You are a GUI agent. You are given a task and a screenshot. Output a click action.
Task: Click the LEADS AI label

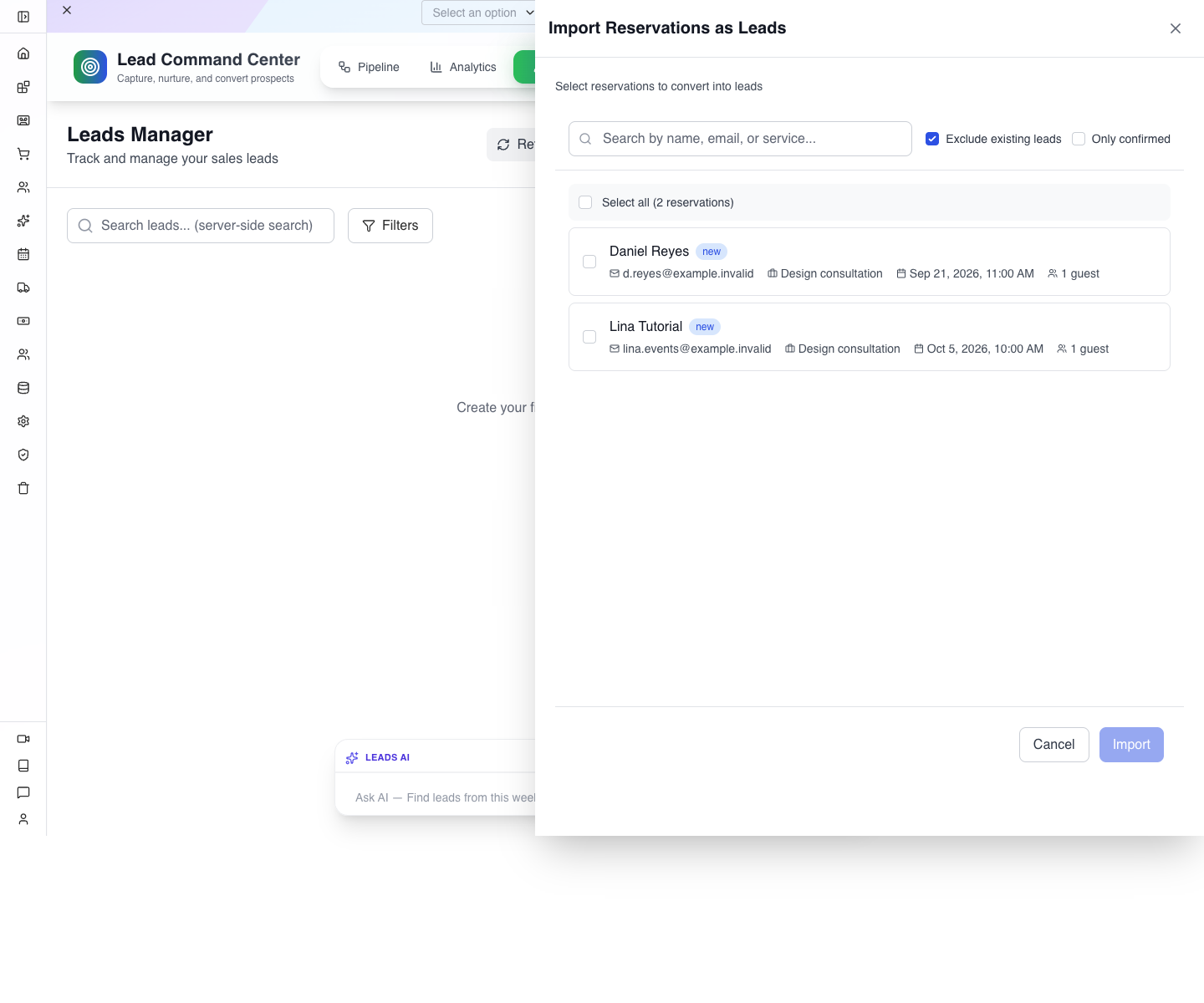(x=387, y=757)
